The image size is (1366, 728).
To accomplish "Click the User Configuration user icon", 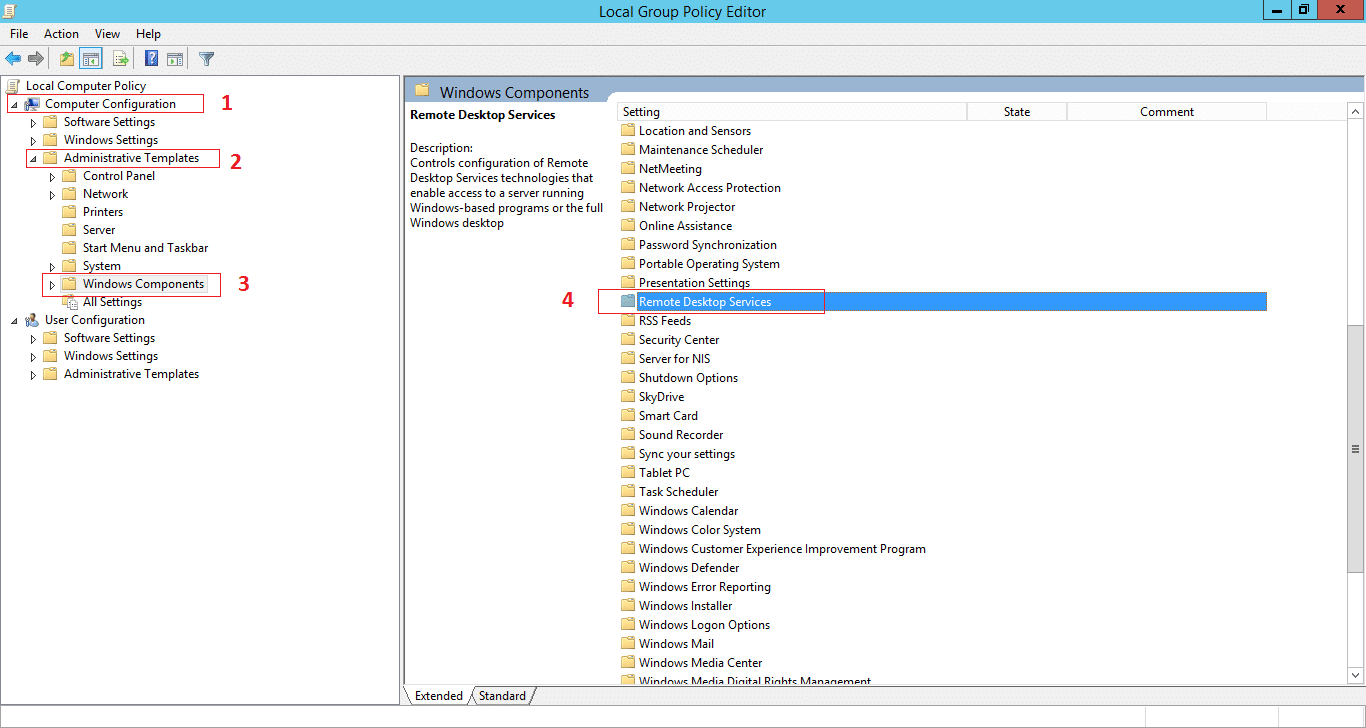I will [x=32, y=320].
